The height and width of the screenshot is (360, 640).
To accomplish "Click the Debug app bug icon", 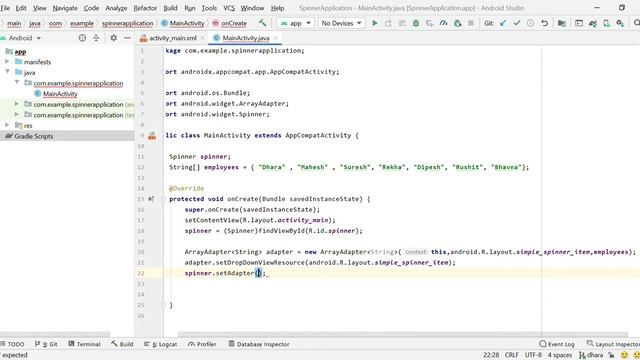I will [416, 23].
